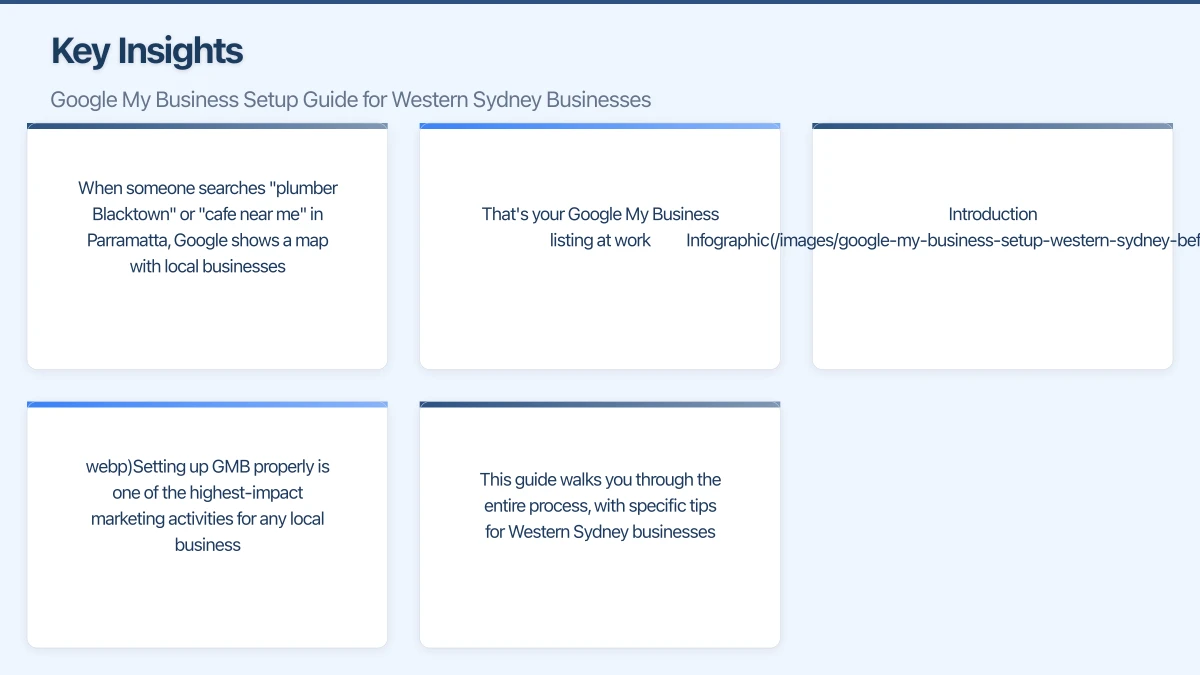1200x675 pixels.
Task: Click the blue accent bar on the GMB card
Action: click(x=207, y=404)
